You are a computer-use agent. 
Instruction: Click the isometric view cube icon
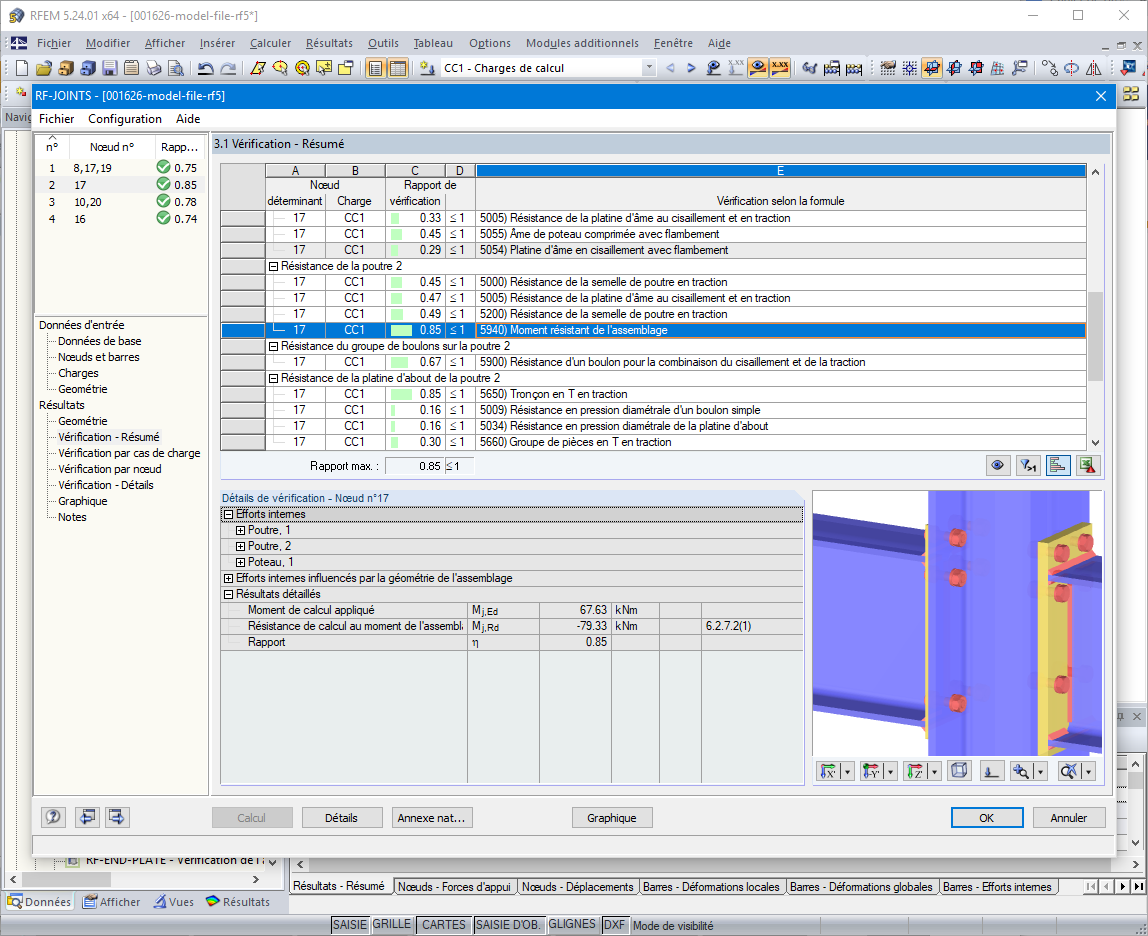coord(959,770)
